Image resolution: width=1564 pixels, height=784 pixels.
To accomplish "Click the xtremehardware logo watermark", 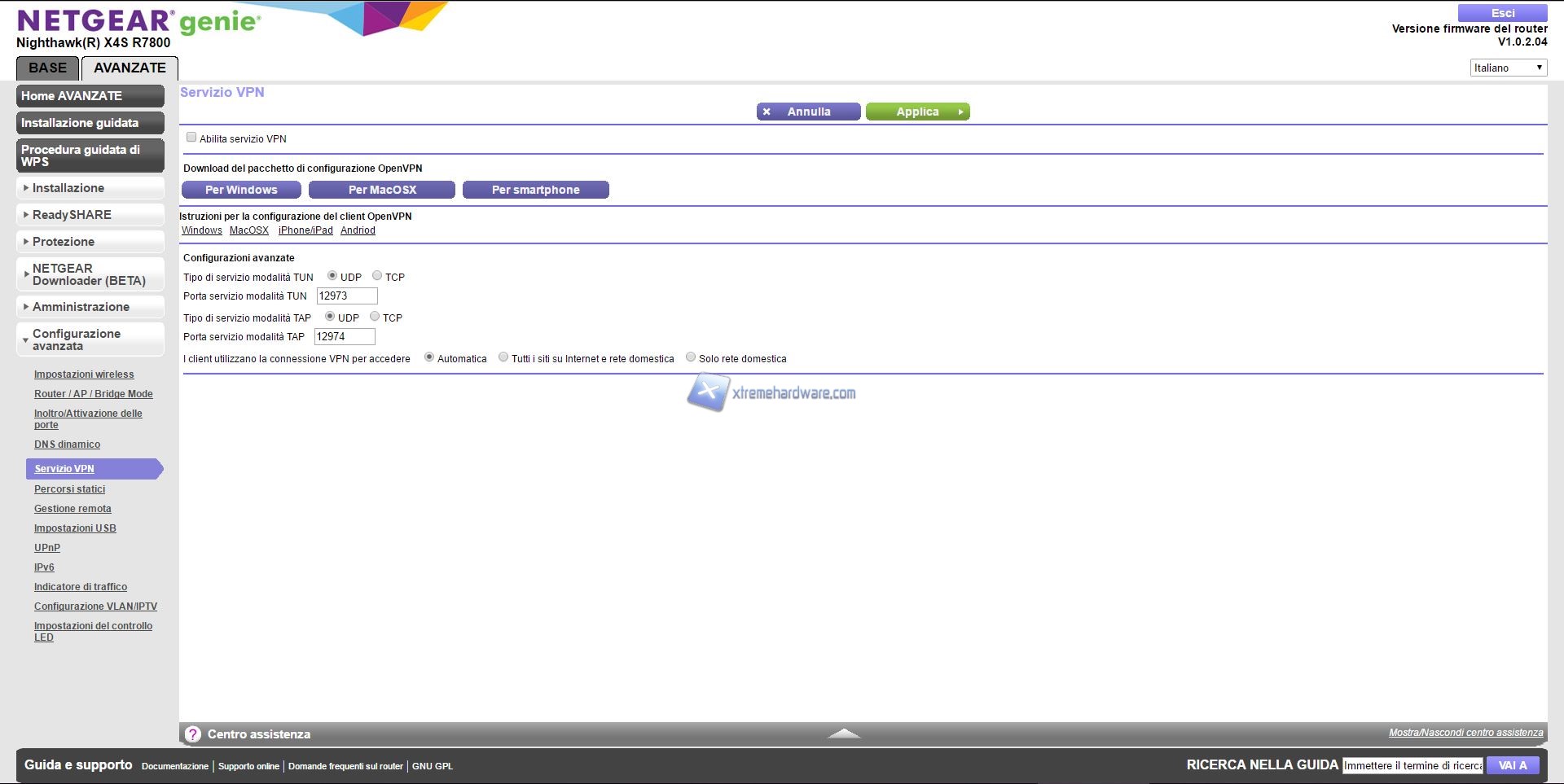I will [x=771, y=393].
